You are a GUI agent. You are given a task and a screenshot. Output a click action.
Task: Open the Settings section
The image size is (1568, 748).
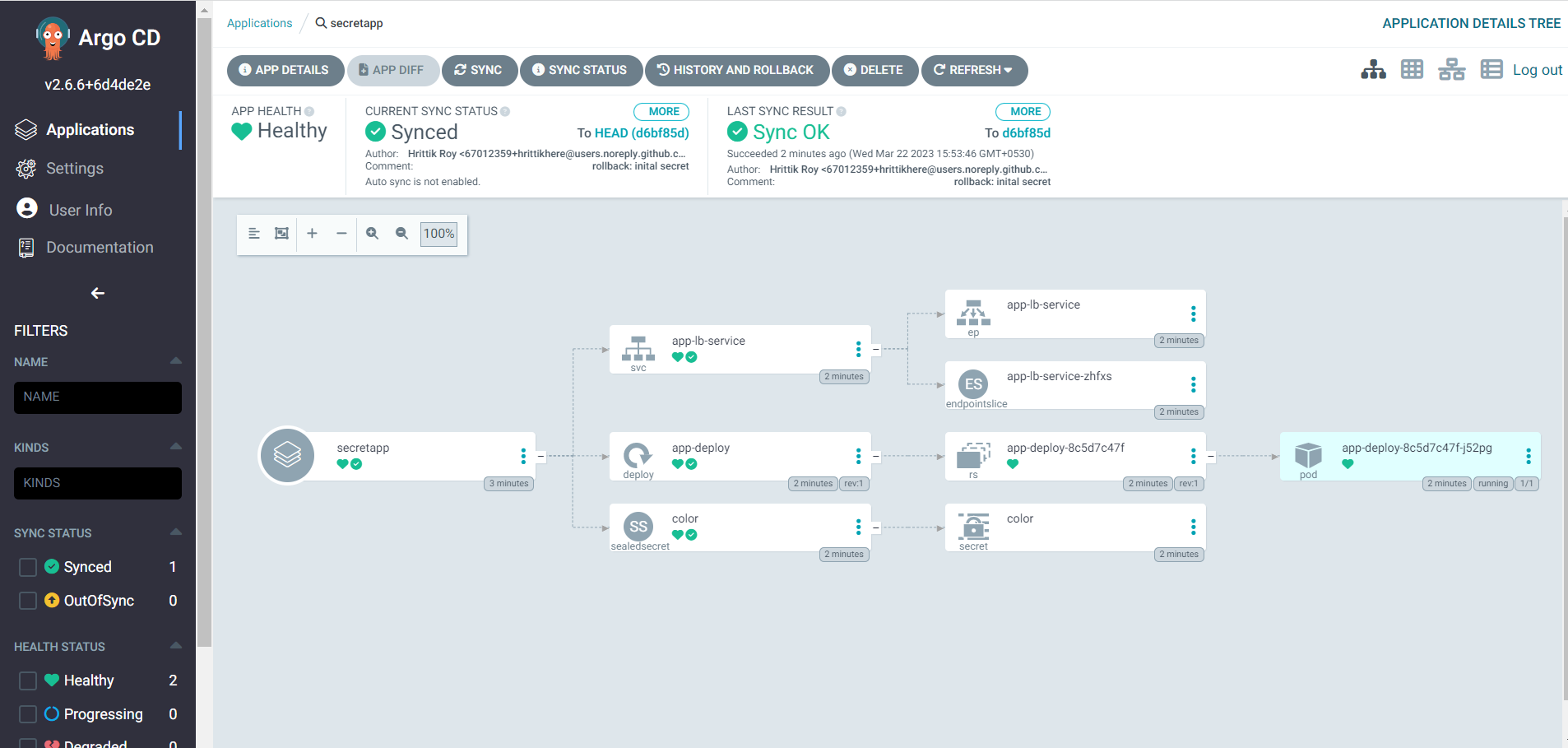click(74, 168)
